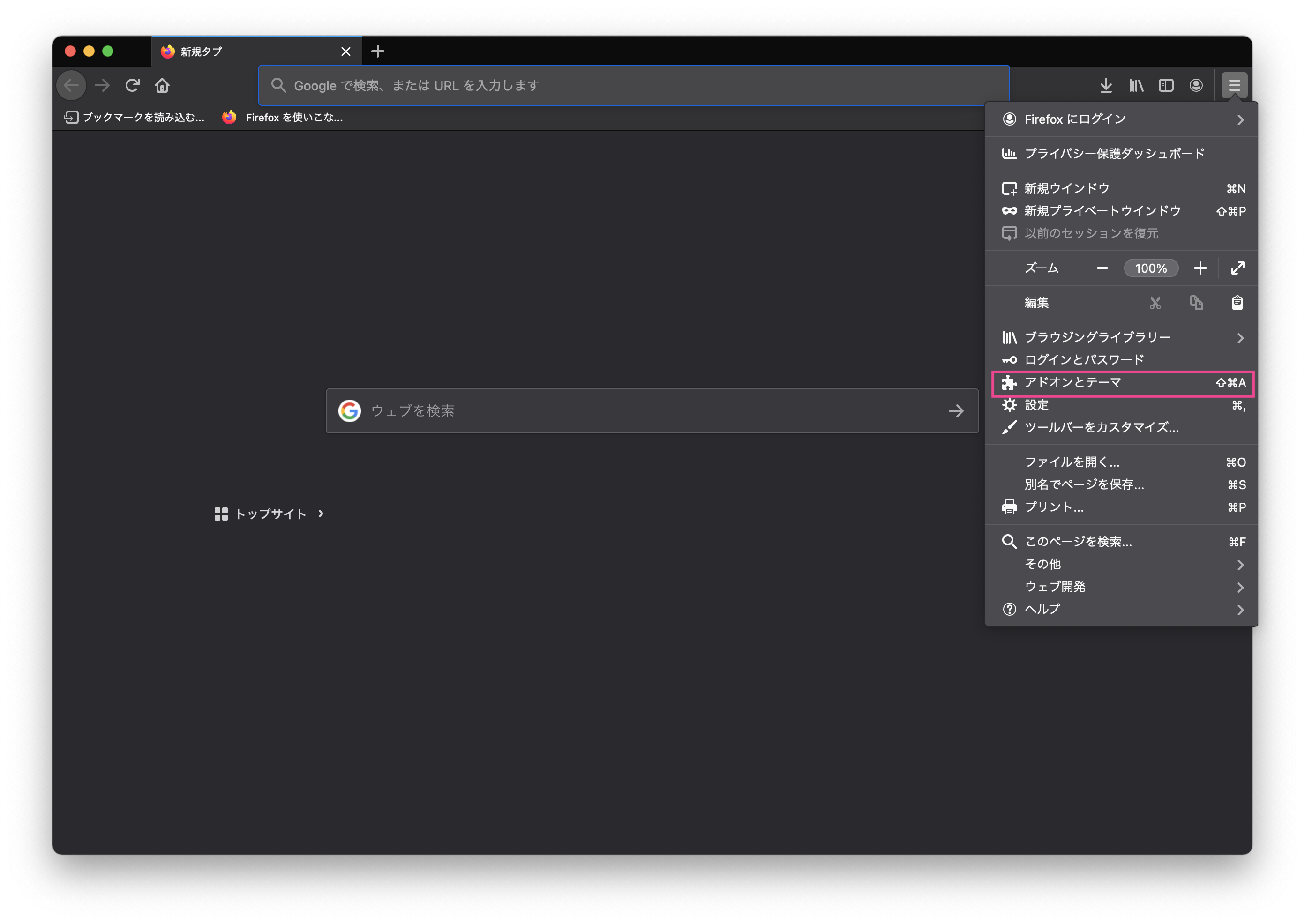The height and width of the screenshot is (924, 1305).
Task: Open a new tab with plus button
Action: [377, 51]
